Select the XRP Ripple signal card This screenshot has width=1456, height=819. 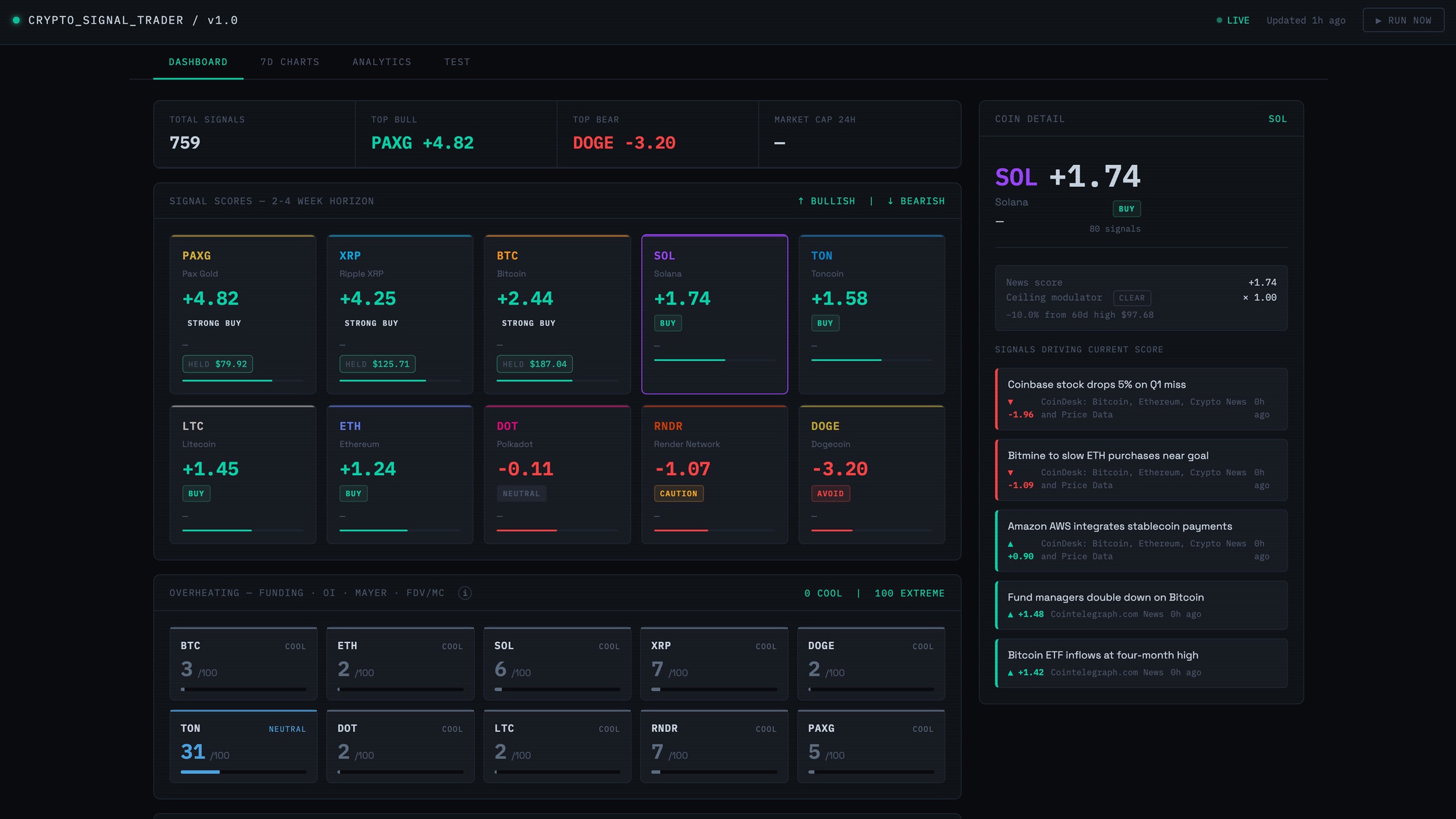400,314
